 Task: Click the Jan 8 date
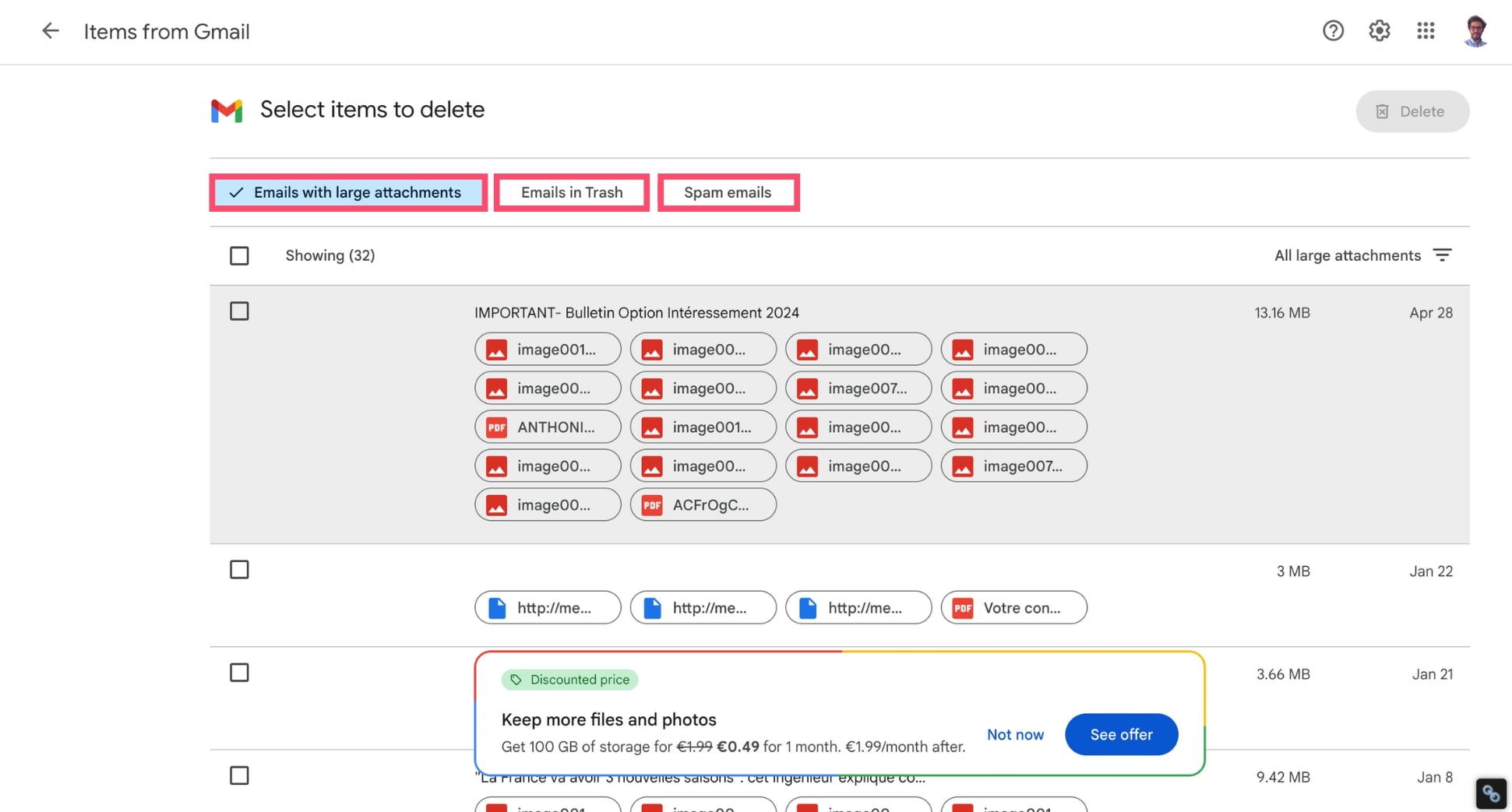1435,776
